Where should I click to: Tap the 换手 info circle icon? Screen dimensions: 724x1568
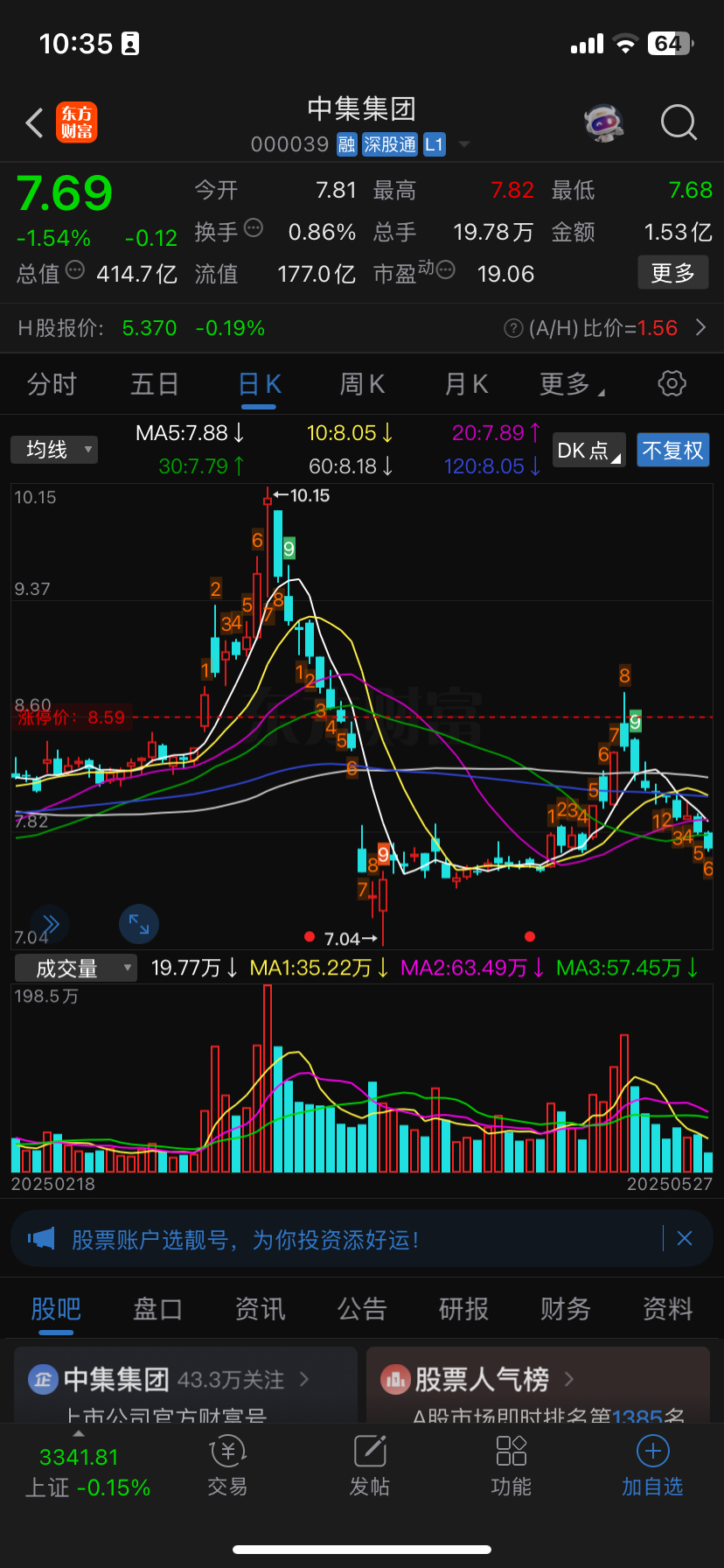pos(254,228)
